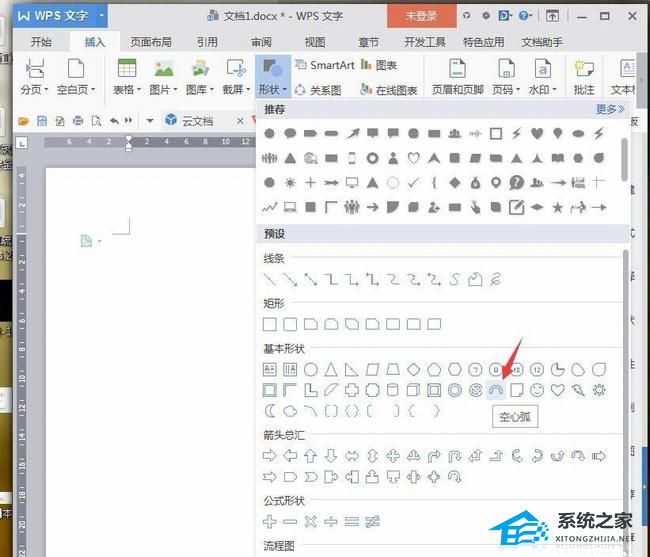Close the 云文档 tab
Viewport: 650px width, 557px height.
[240, 121]
